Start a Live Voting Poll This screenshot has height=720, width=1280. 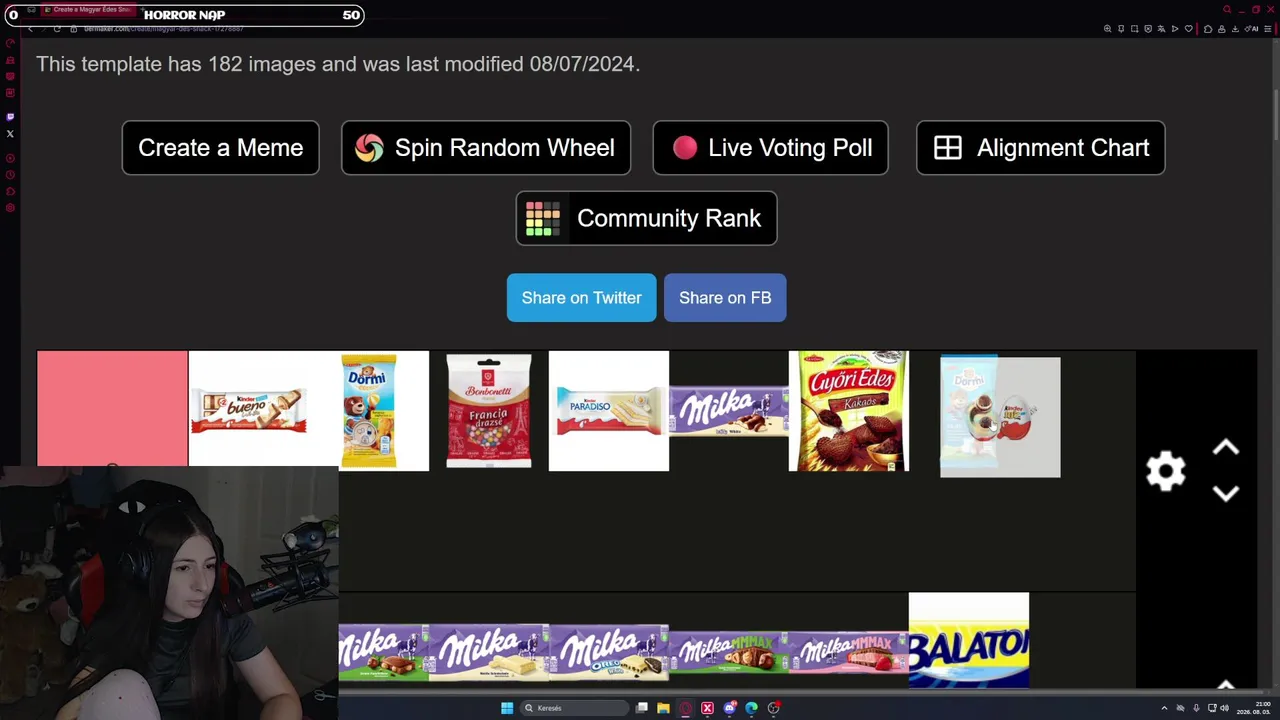(770, 148)
